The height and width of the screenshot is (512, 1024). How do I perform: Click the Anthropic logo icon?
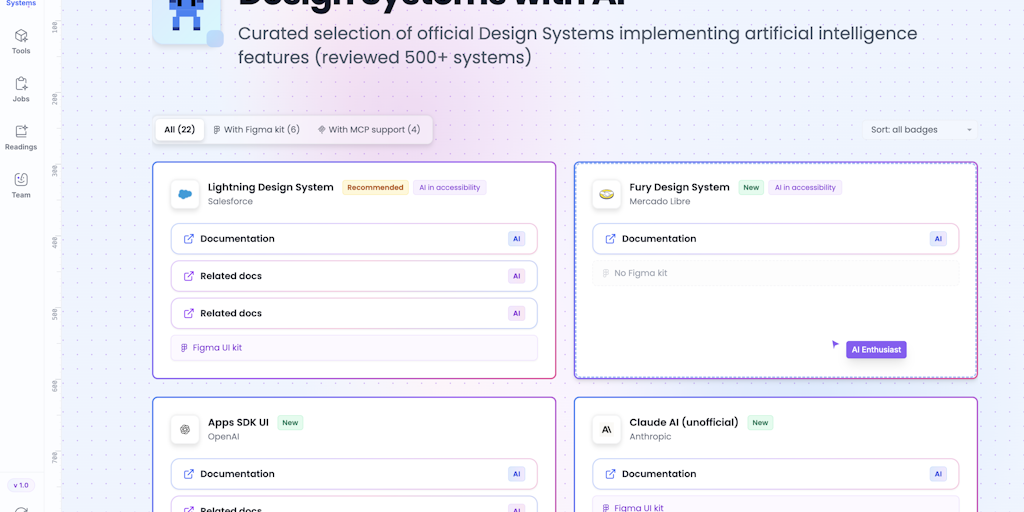click(x=607, y=429)
